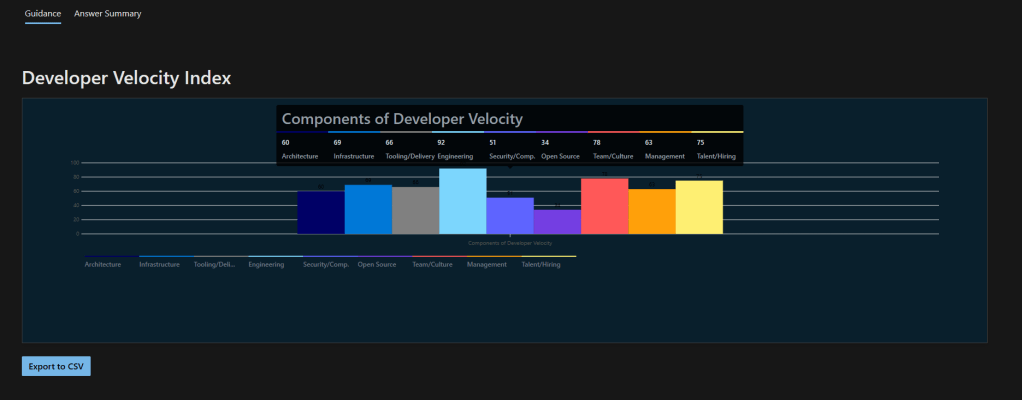Image resolution: width=1022 pixels, height=400 pixels.
Task: Toggle the Talent/Hiring legend entry
Action: (x=541, y=265)
